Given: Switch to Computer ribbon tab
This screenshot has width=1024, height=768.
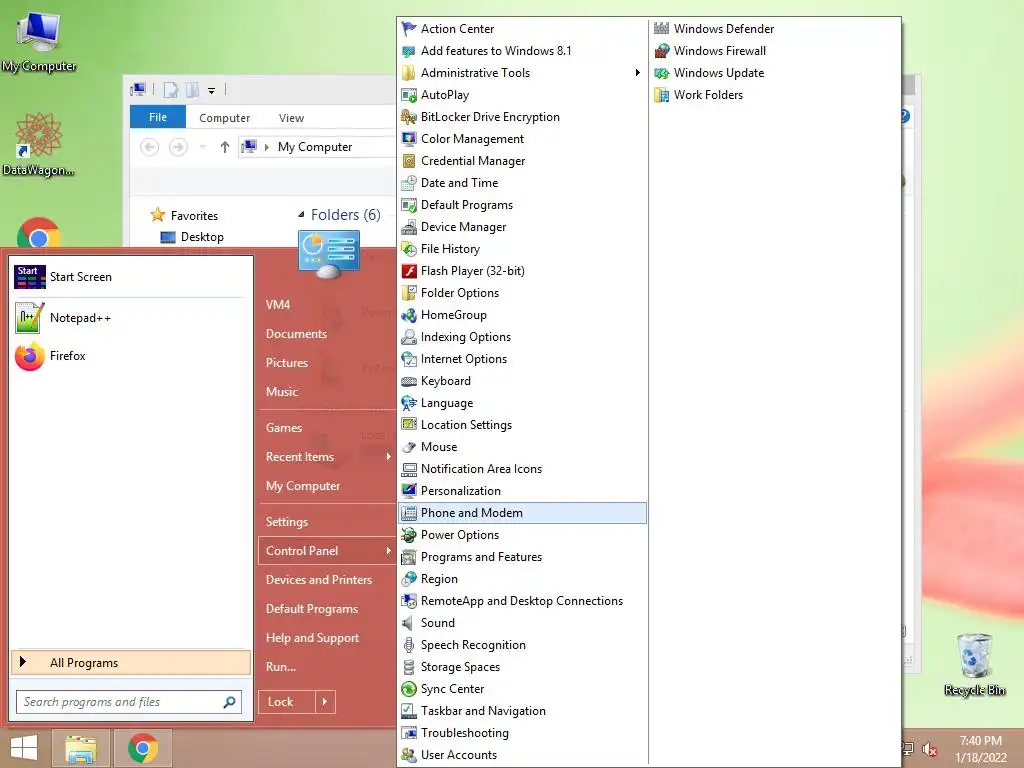Looking at the screenshot, I should pos(225,118).
